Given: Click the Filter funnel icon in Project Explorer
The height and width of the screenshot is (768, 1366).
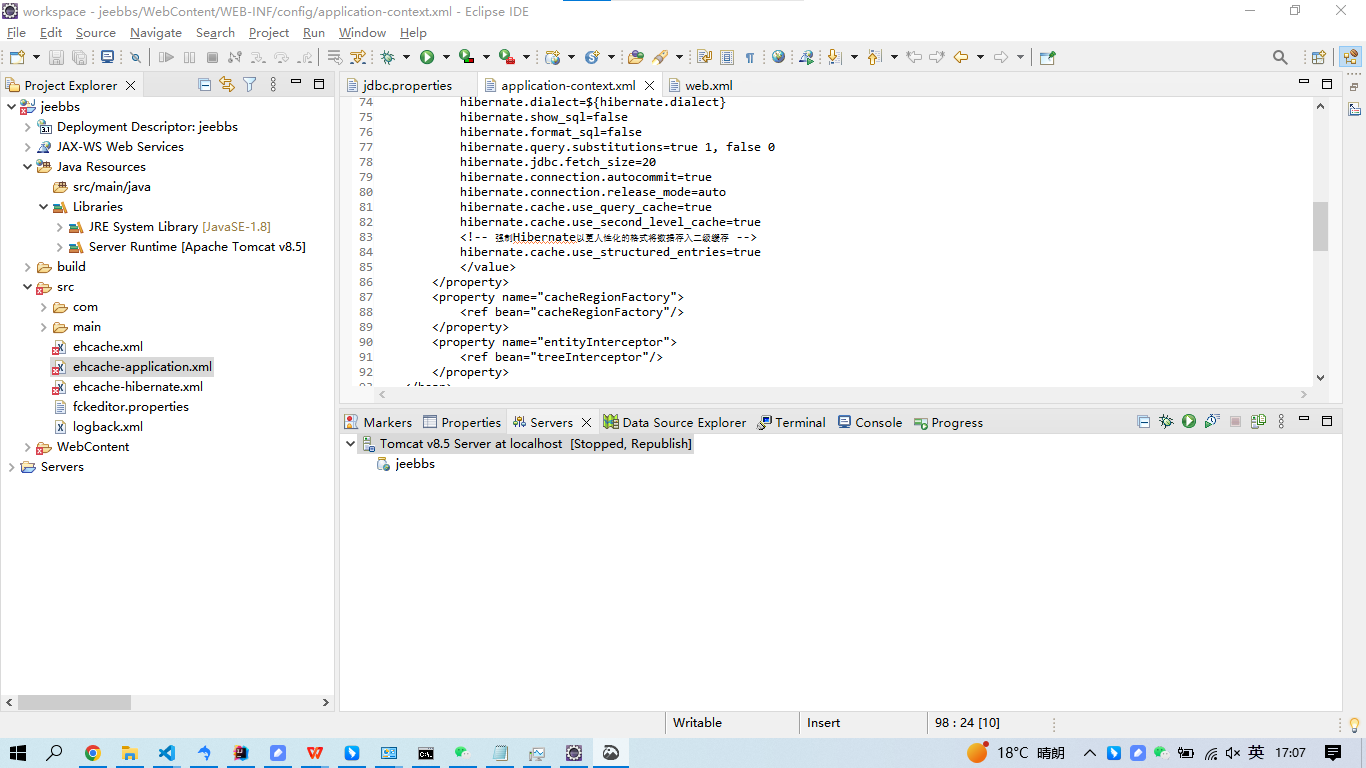Looking at the screenshot, I should (250, 85).
